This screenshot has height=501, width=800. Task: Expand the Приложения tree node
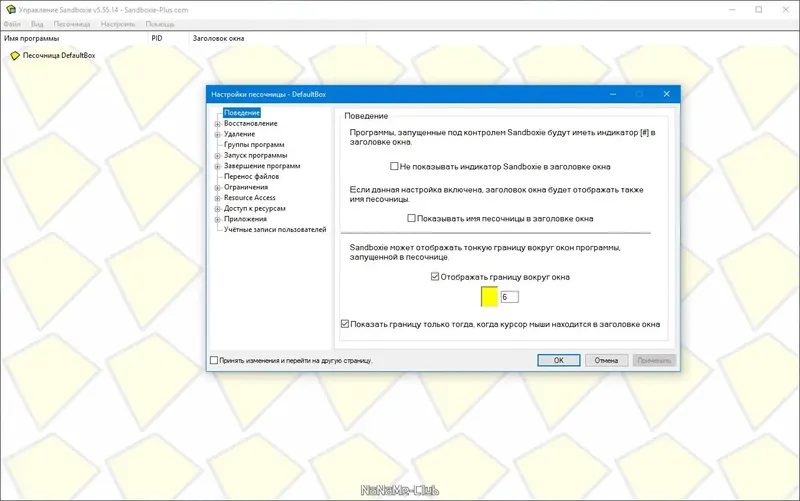pos(218,220)
